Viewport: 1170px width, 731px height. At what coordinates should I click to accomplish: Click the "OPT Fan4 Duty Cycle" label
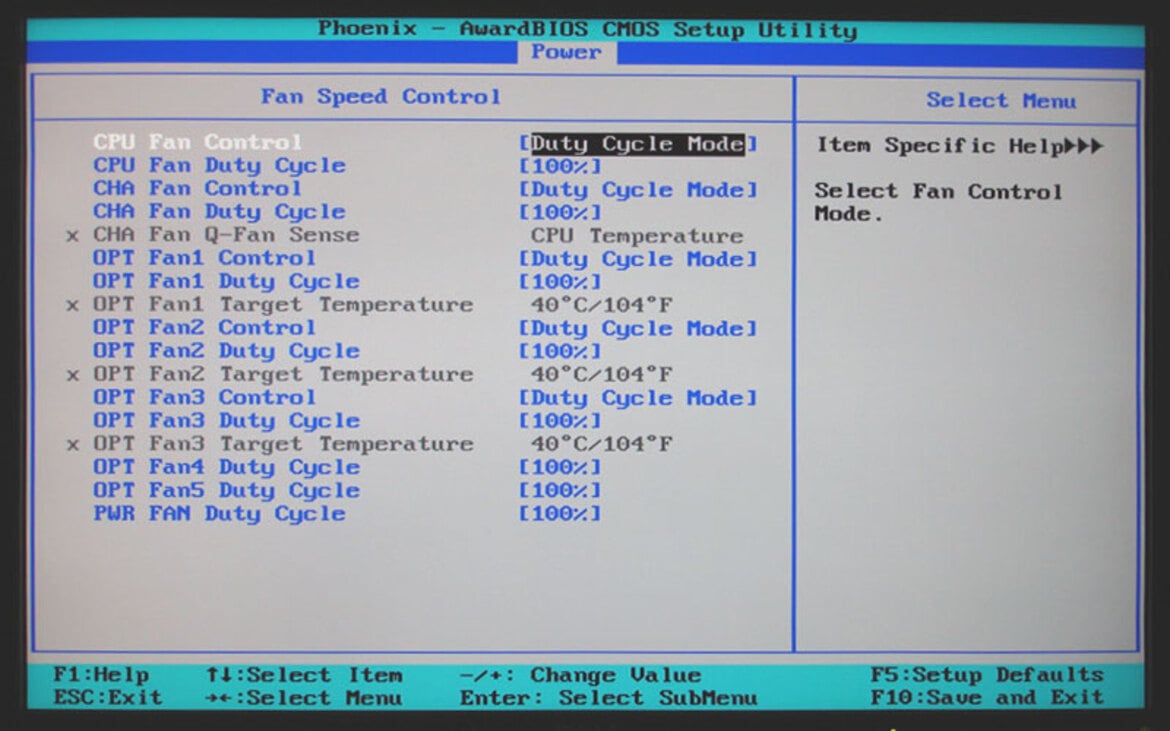226,467
